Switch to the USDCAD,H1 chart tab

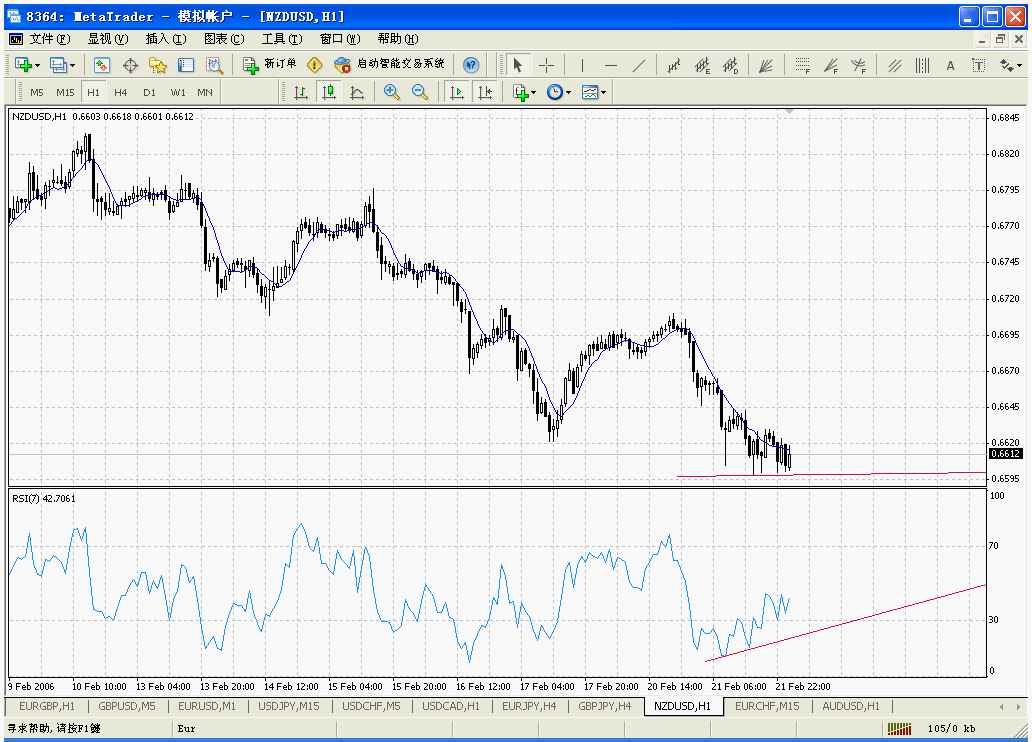(x=451, y=706)
